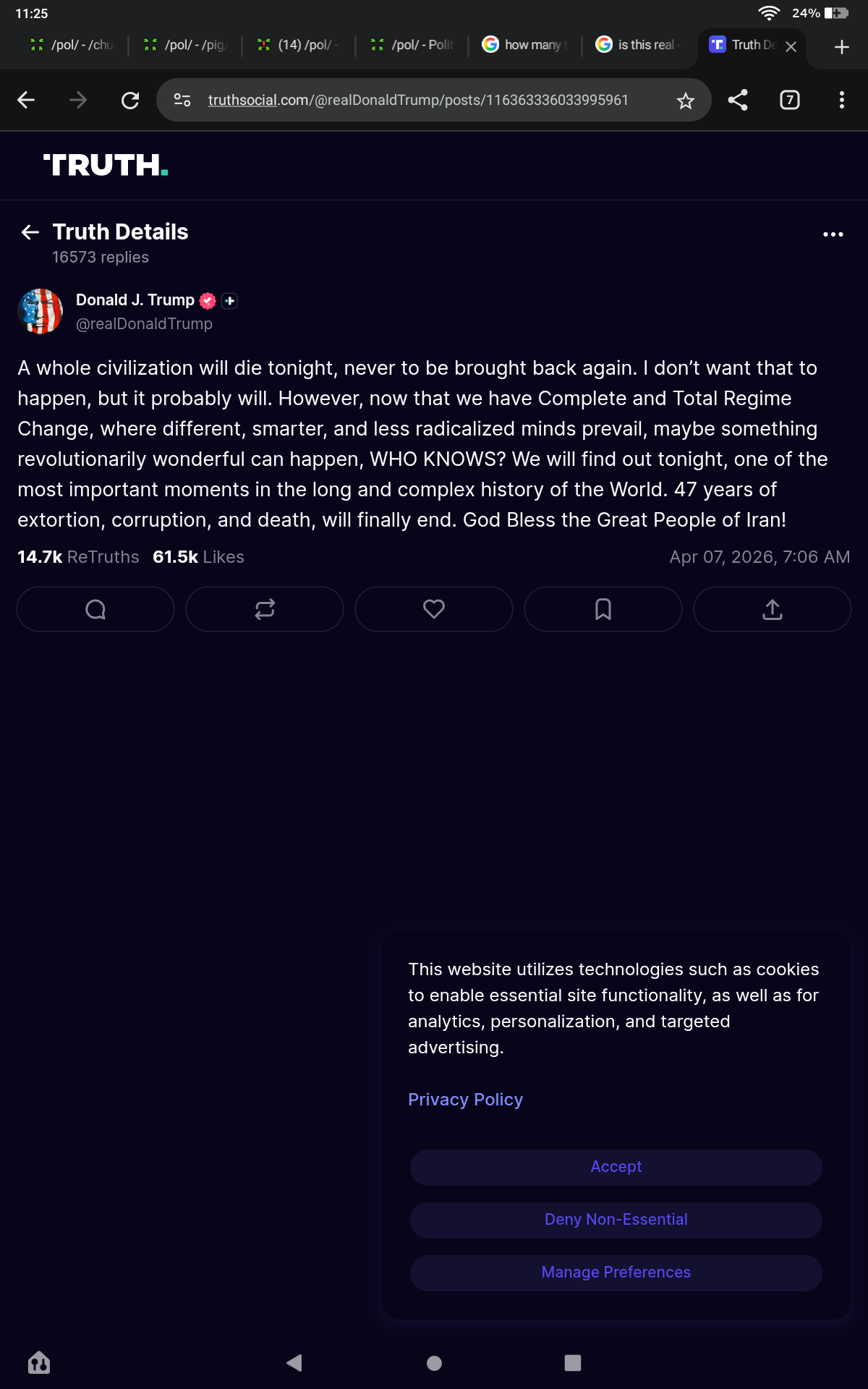868x1389 pixels.
Task: Click the URL address bar field
Action: pos(418,100)
